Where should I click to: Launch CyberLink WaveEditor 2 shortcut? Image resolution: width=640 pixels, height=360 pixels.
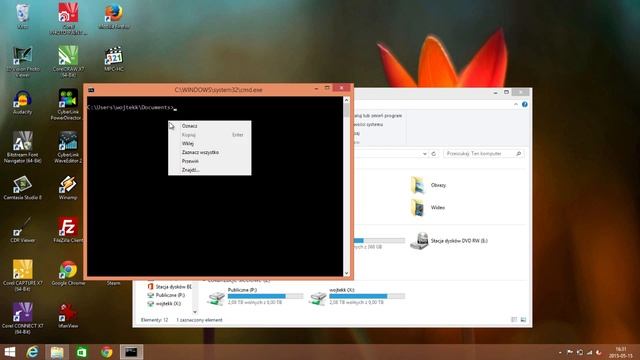pyautogui.click(x=68, y=147)
